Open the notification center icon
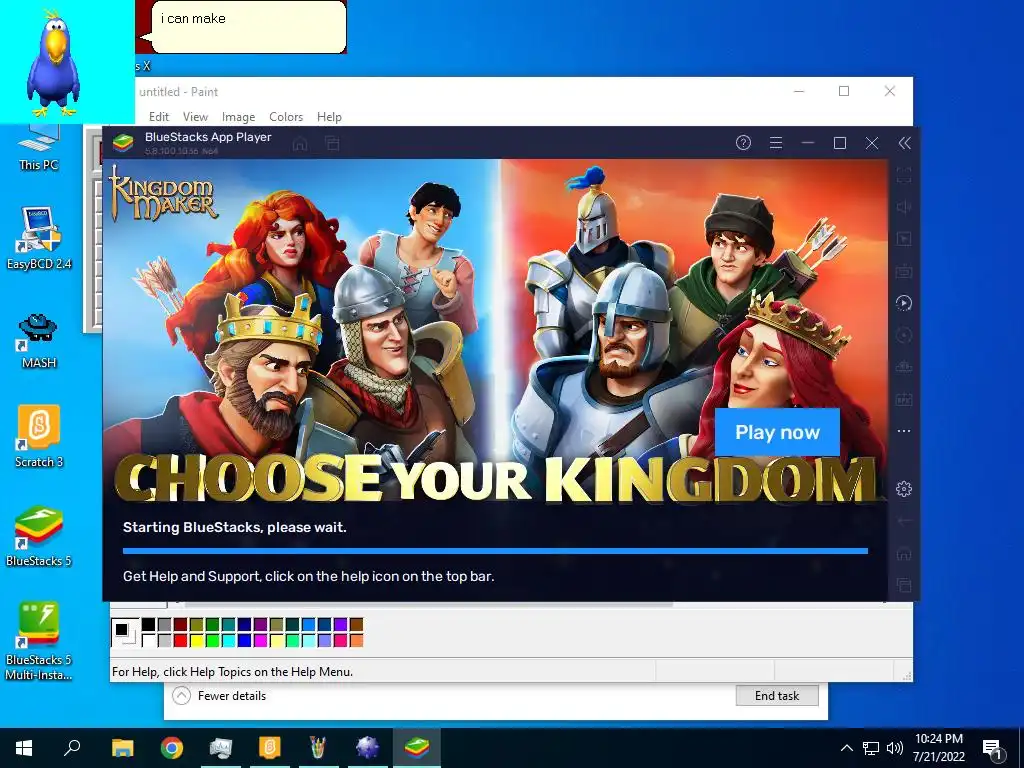1024x768 pixels. coord(992,748)
